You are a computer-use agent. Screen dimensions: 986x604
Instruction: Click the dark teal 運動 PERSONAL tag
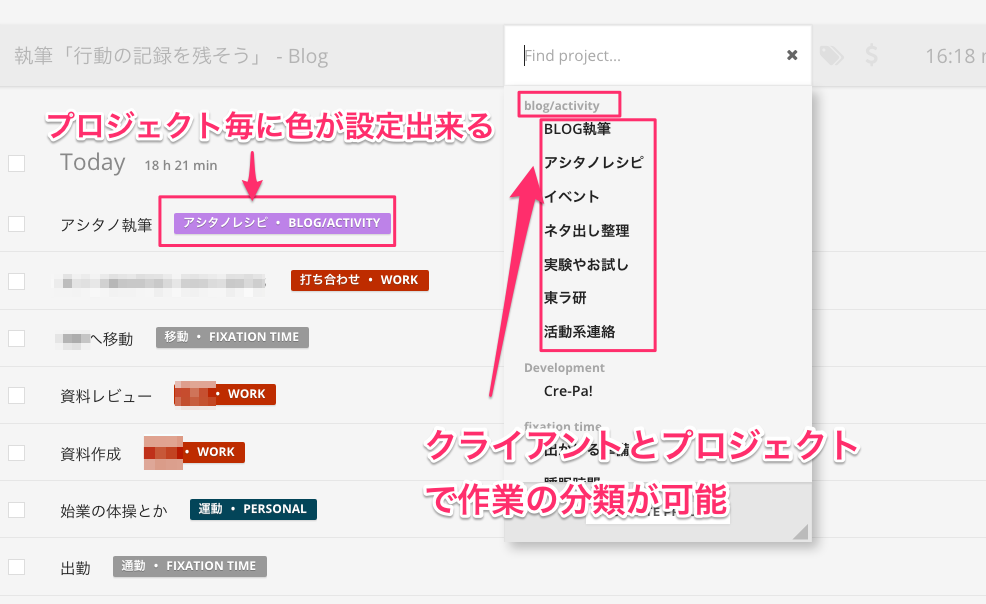pos(253,509)
